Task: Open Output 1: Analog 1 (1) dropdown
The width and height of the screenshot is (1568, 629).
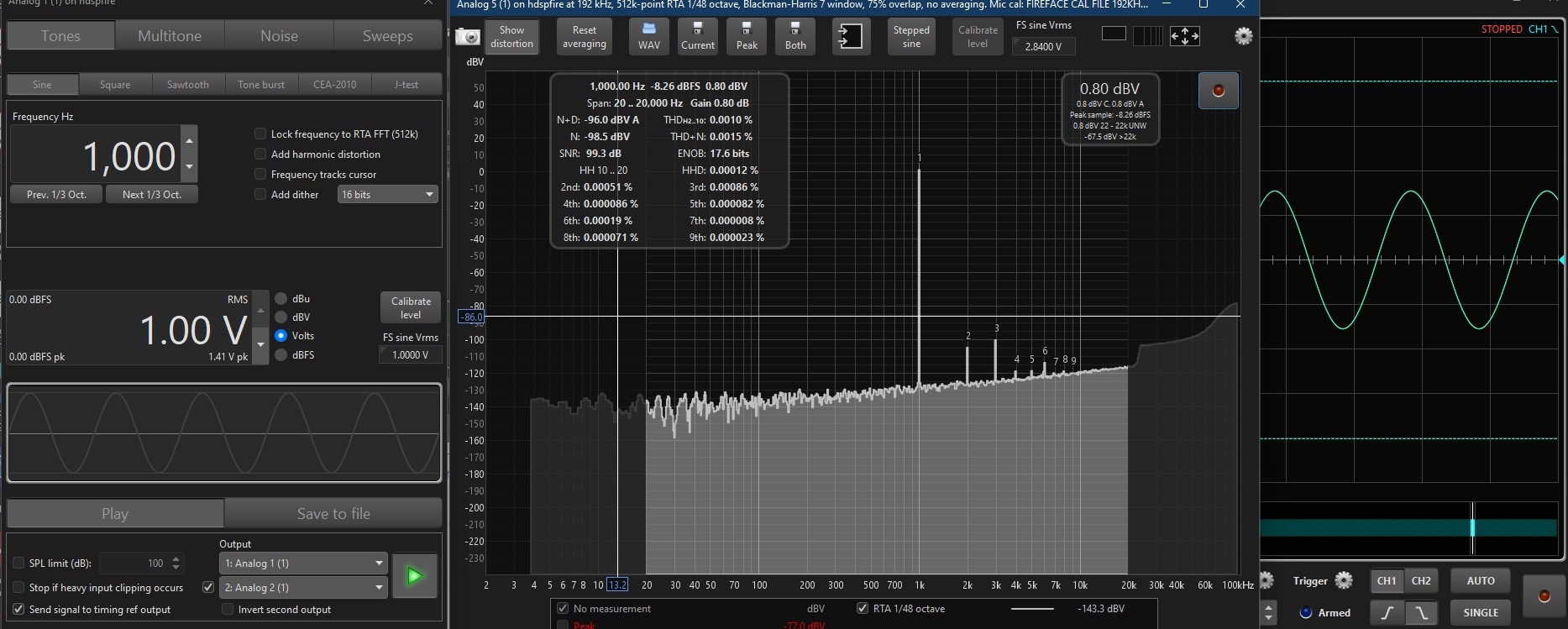Action: pyautogui.click(x=303, y=563)
